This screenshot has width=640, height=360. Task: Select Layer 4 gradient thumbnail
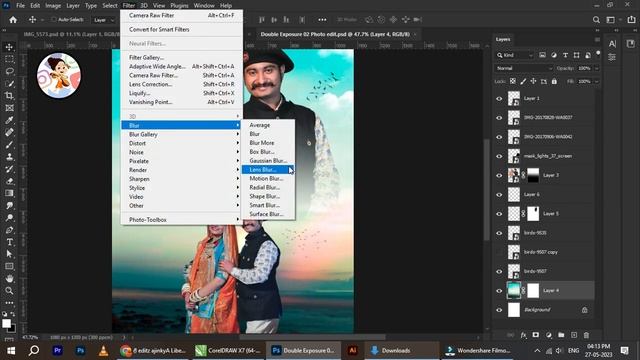coord(514,291)
